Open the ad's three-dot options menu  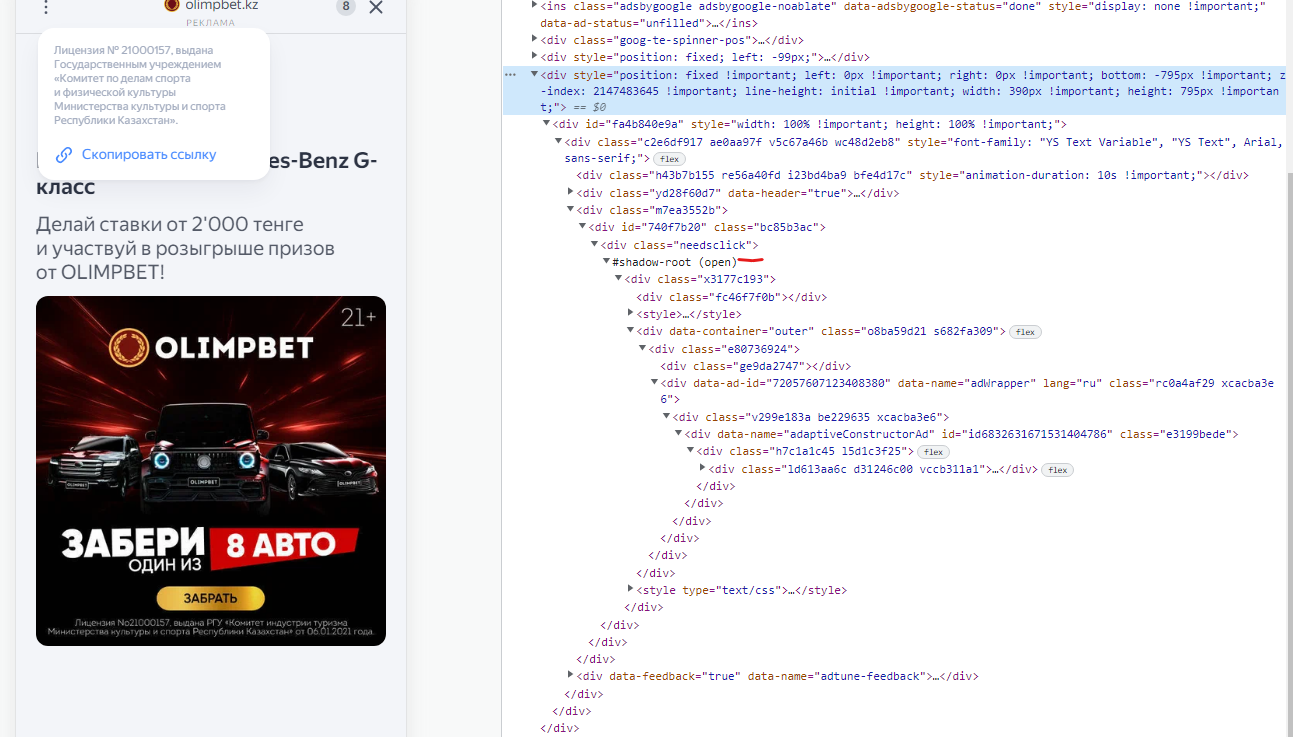(46, 7)
